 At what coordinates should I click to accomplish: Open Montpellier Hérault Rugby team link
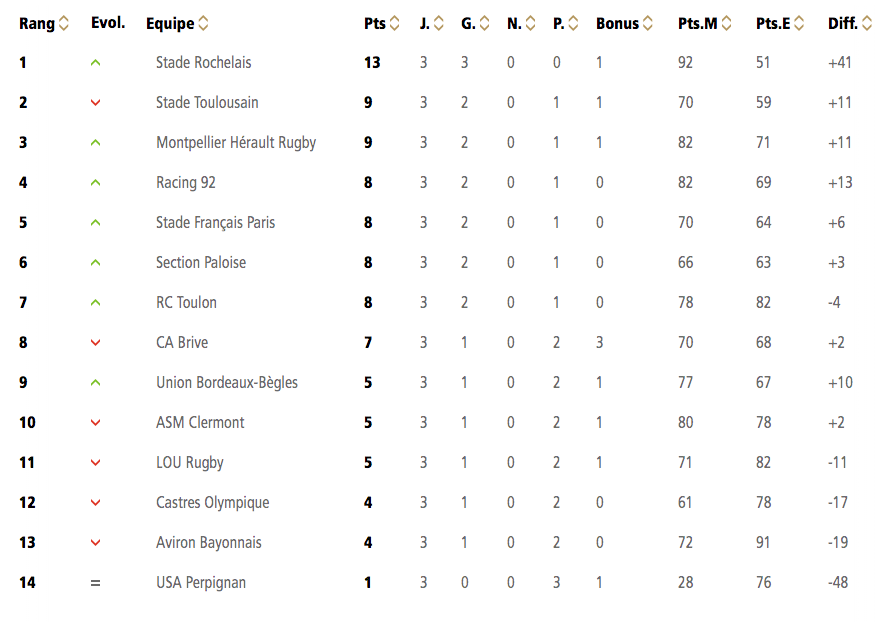pos(236,143)
